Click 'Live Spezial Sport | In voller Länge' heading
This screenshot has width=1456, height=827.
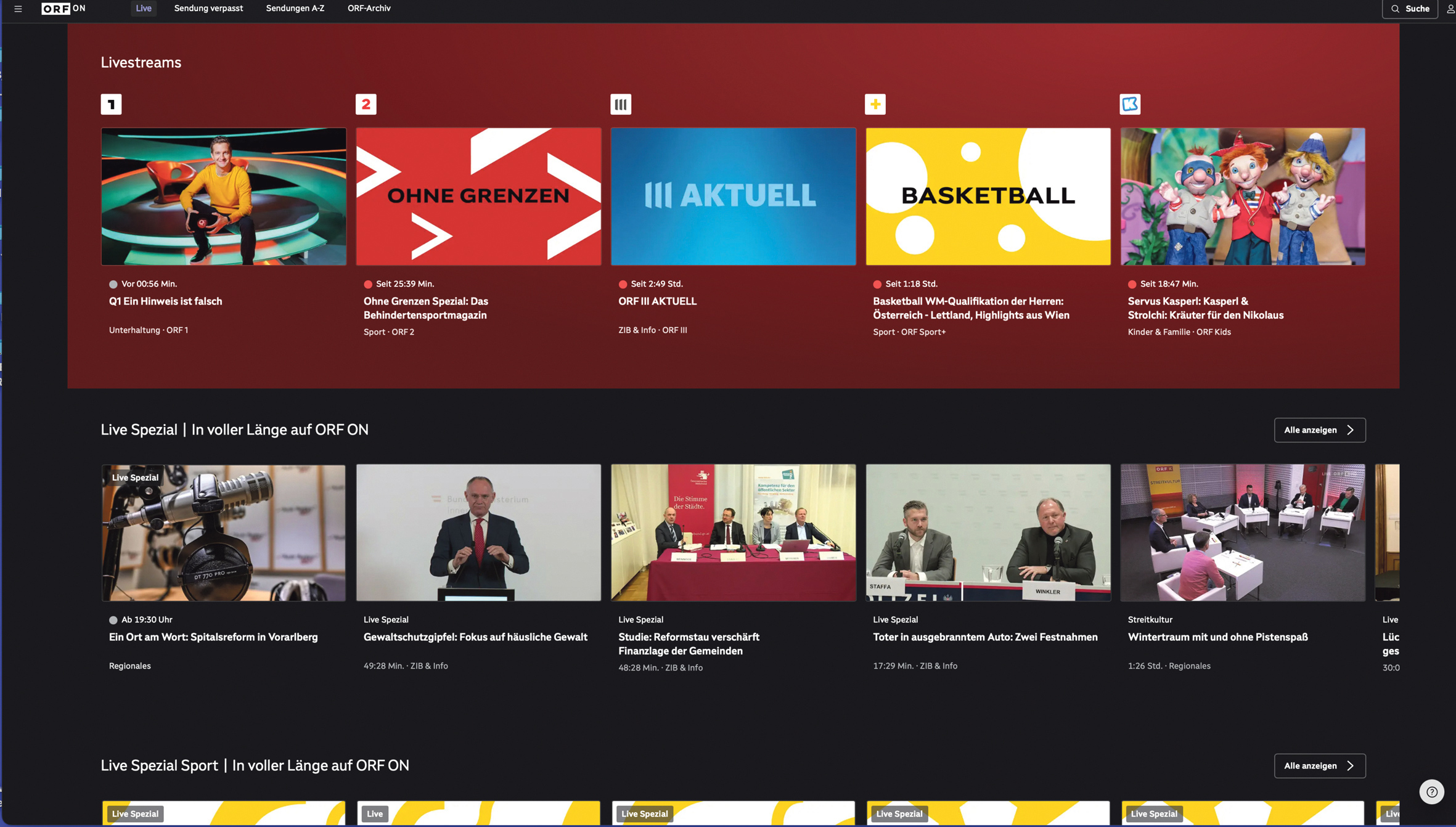coord(255,766)
